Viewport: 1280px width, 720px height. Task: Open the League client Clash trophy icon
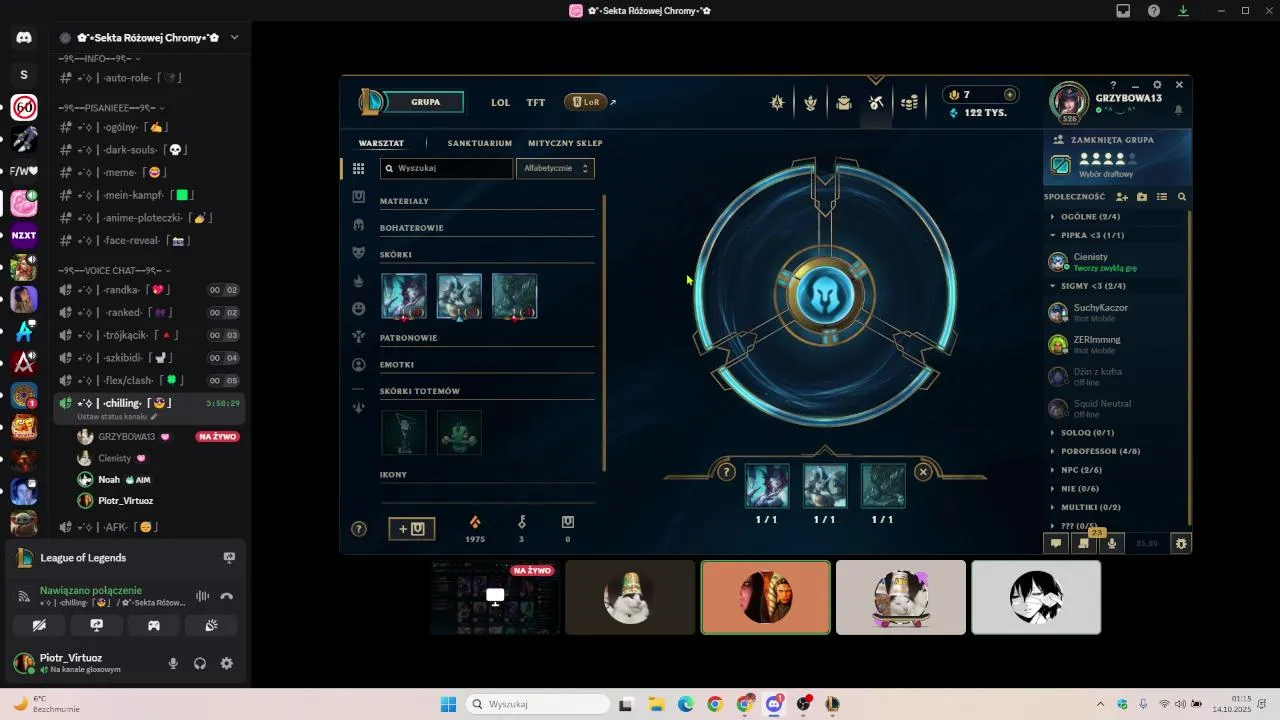(x=811, y=102)
